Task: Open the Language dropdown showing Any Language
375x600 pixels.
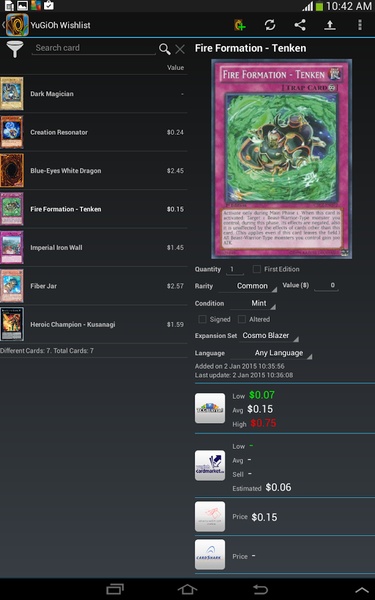Action: click(272, 353)
